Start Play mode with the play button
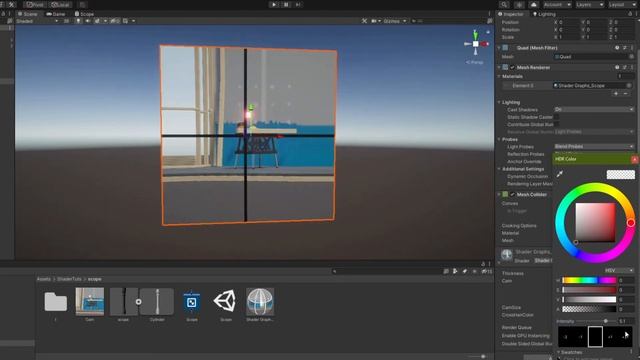The height and width of the screenshot is (360, 640). coord(273,4)
